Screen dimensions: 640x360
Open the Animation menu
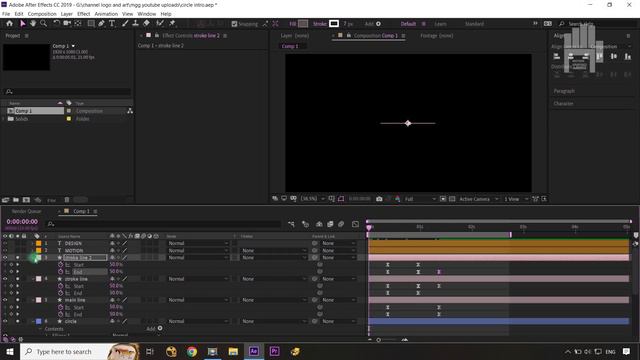tap(106, 14)
